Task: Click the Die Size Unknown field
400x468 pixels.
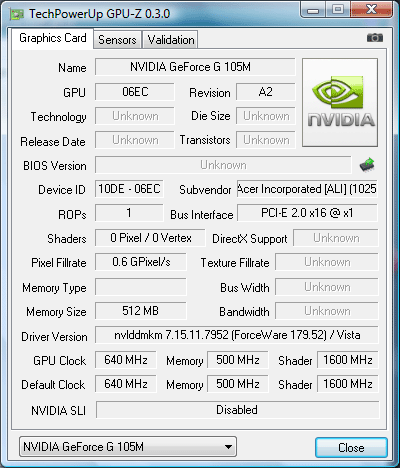Action: 266,116
